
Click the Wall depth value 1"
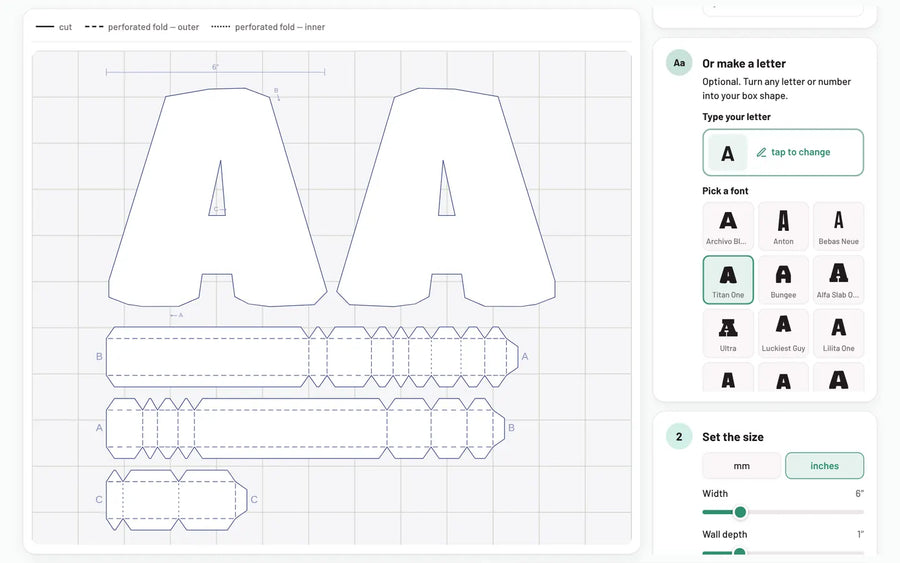point(860,534)
